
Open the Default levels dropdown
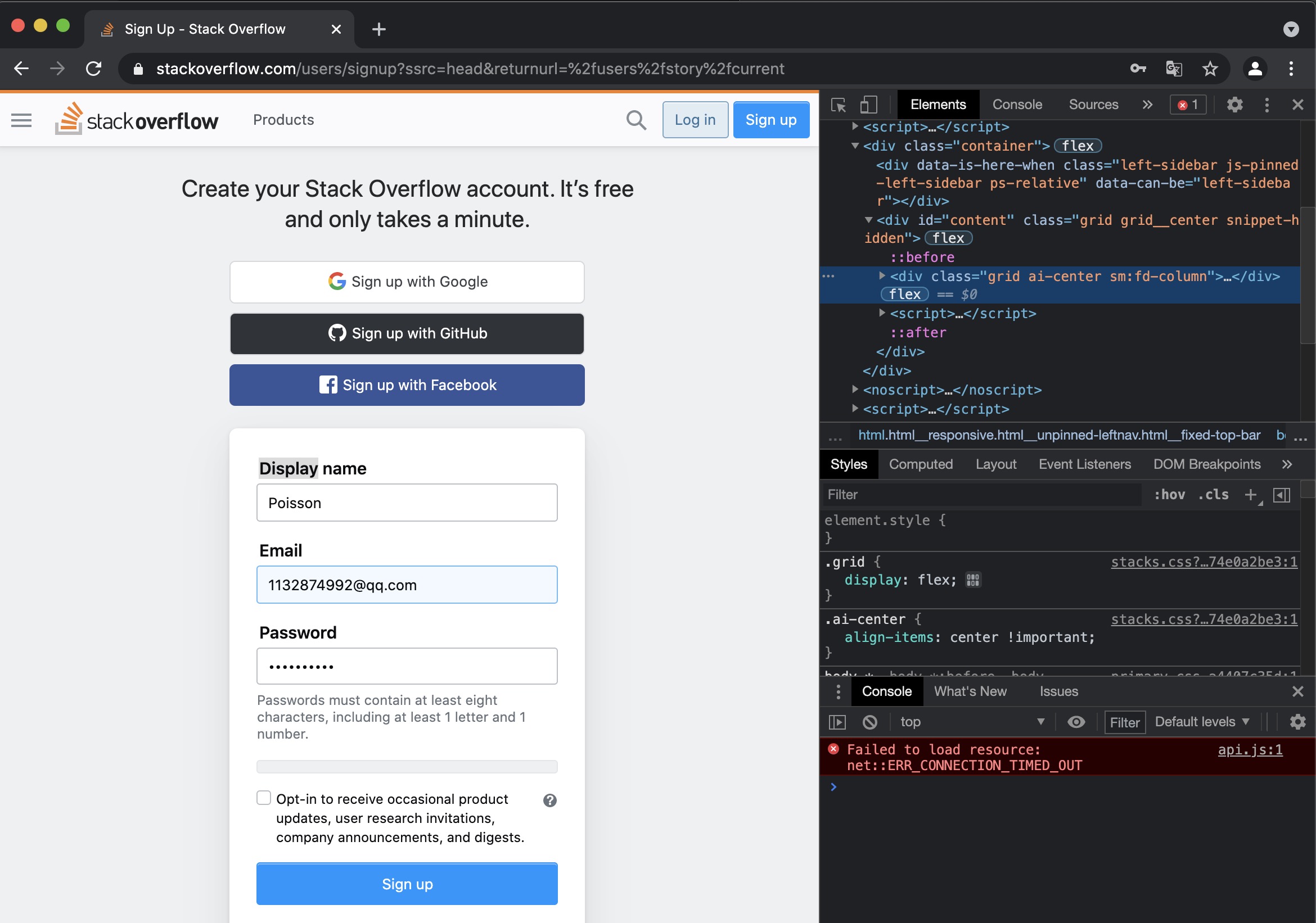[x=1201, y=722]
